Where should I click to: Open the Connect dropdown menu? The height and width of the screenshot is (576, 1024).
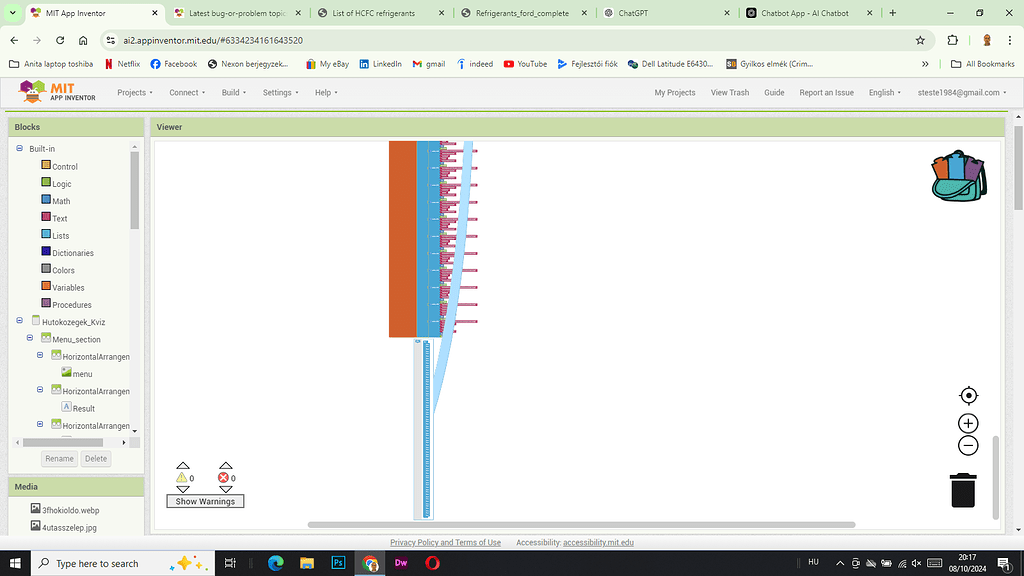(187, 93)
